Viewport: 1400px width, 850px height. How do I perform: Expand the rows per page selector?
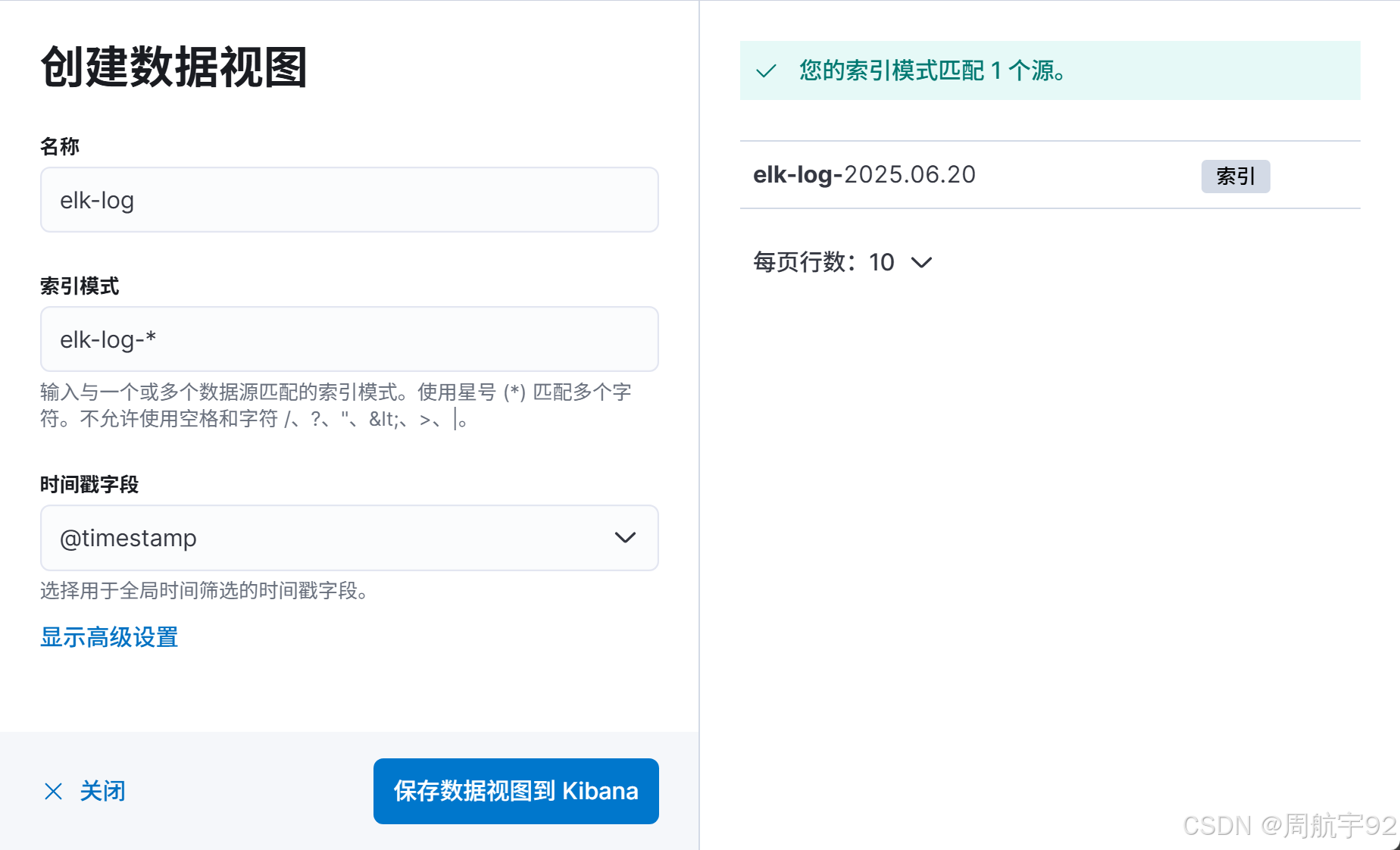coord(842,262)
